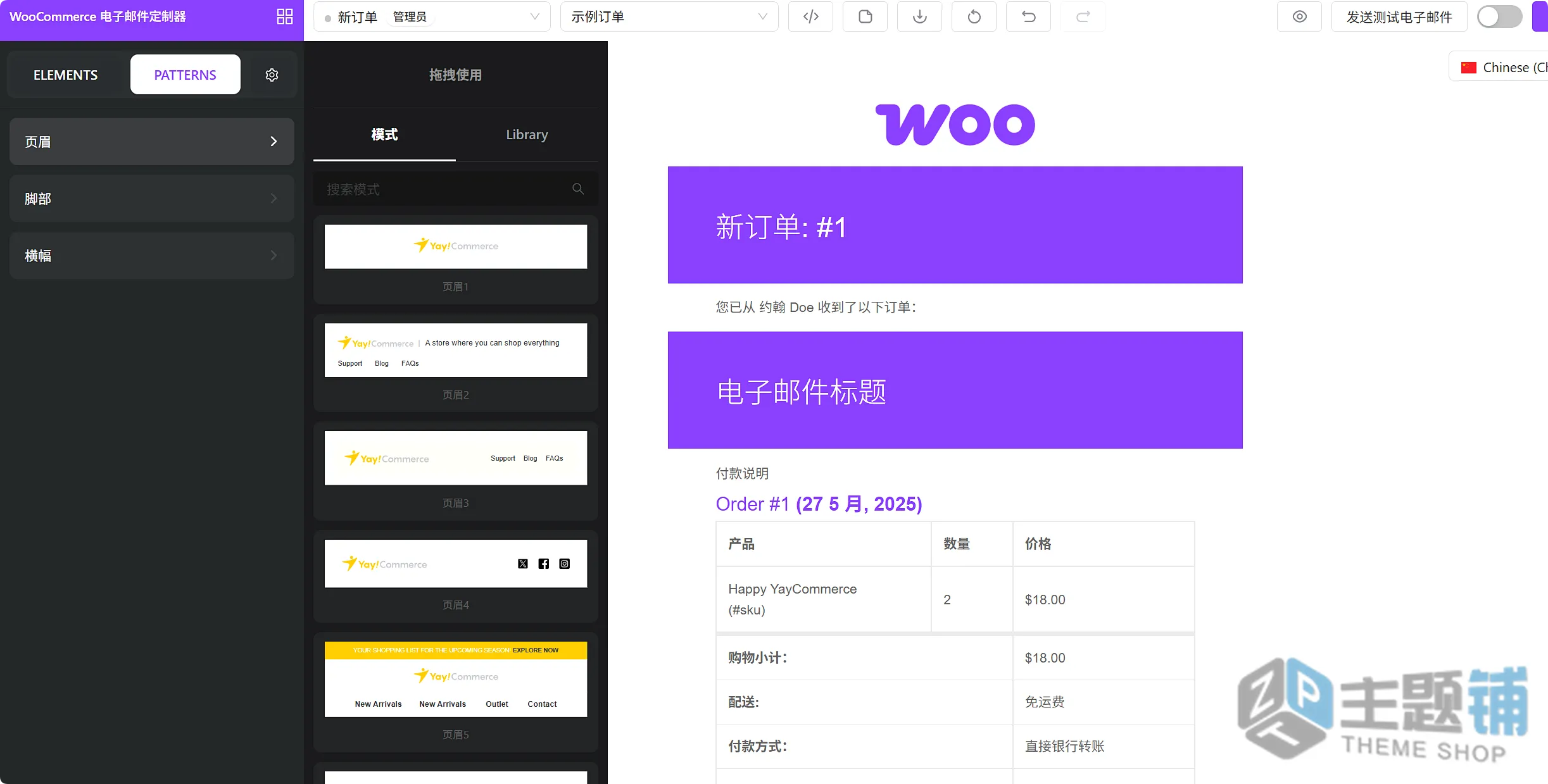
Task: Select the 页眉2 pattern thumbnail
Action: tap(456, 351)
